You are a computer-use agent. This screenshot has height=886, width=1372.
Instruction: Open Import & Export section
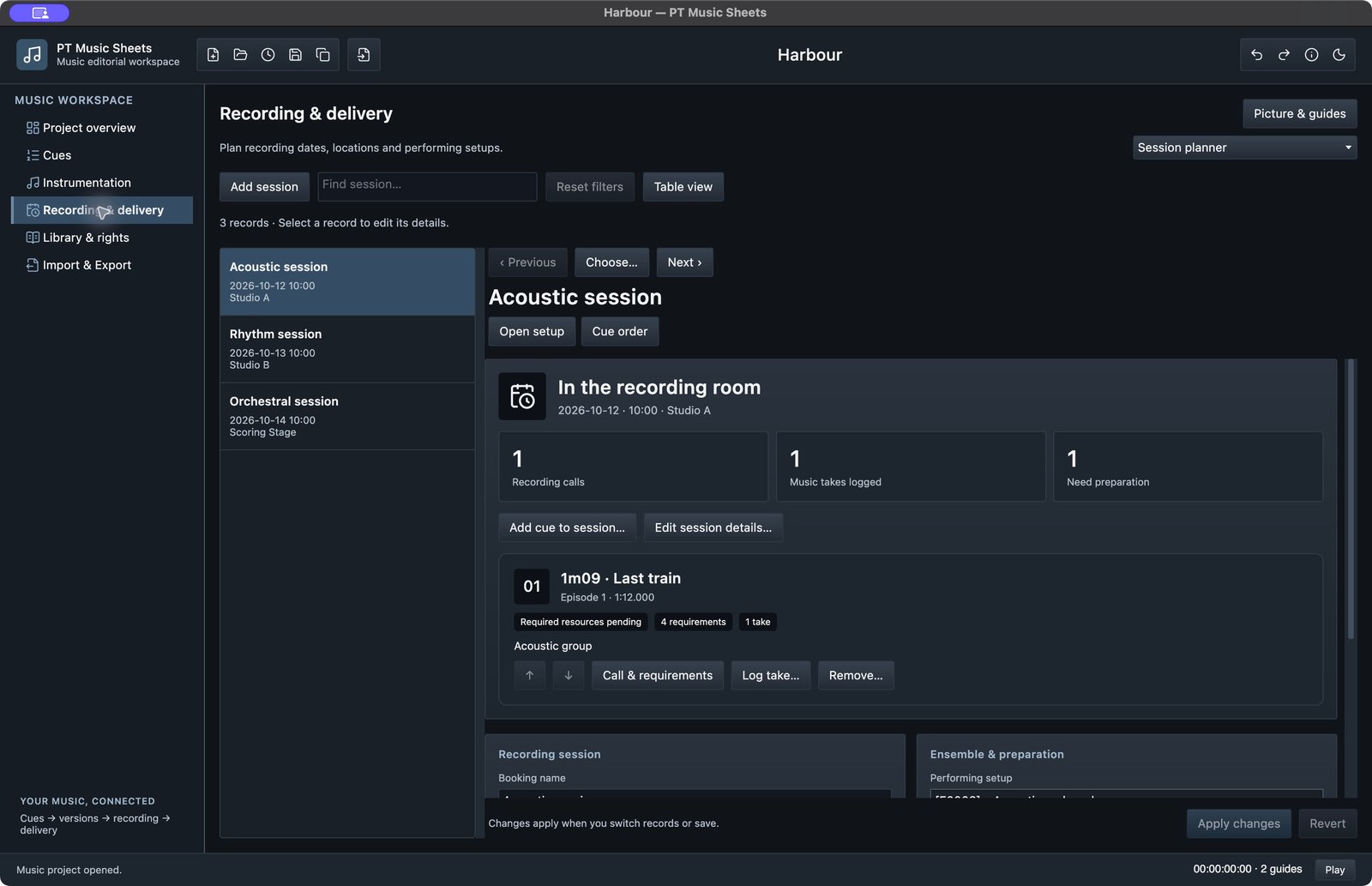point(102,265)
